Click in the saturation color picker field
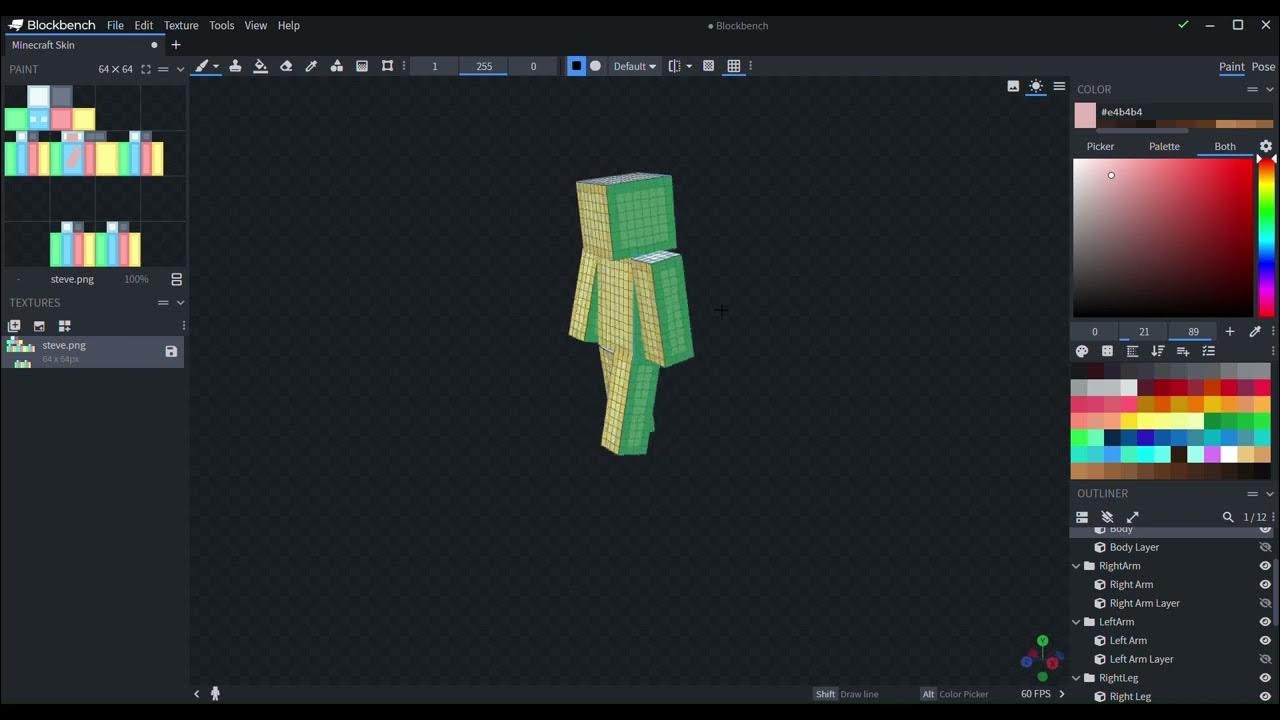Image resolution: width=1280 pixels, height=720 pixels. (x=1162, y=238)
